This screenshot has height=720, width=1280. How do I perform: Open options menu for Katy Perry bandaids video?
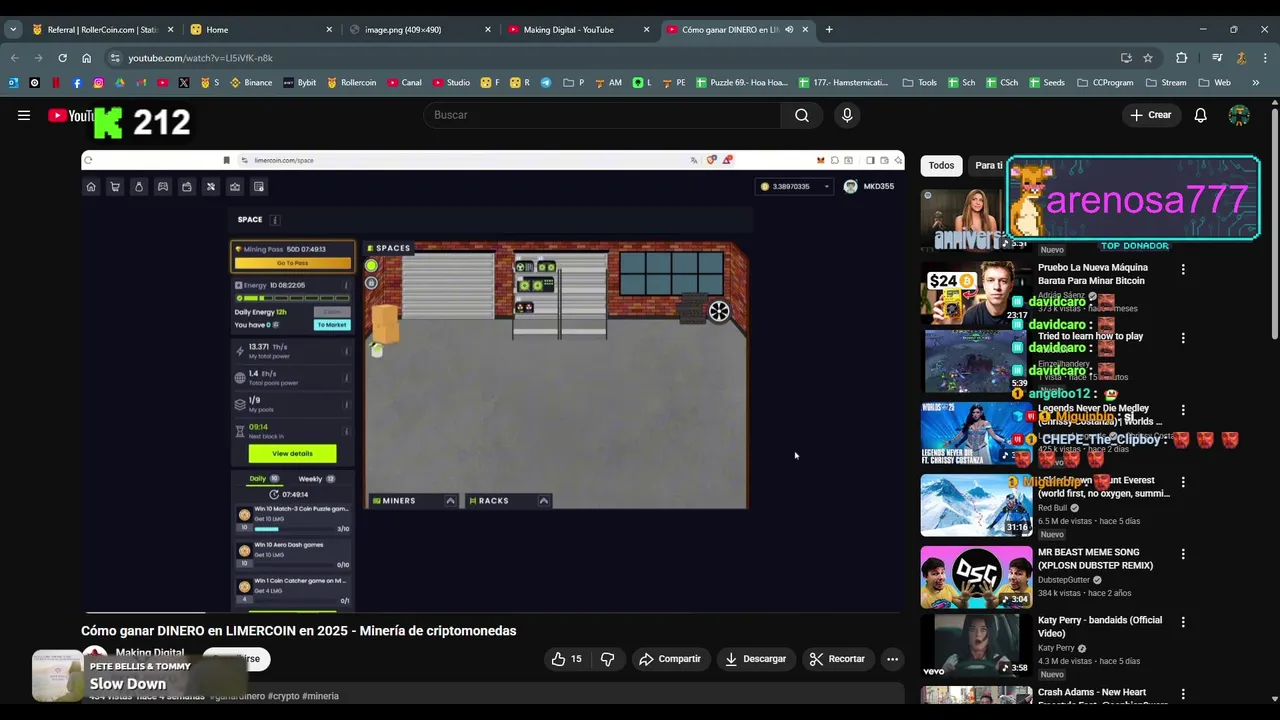pyautogui.click(x=1183, y=622)
